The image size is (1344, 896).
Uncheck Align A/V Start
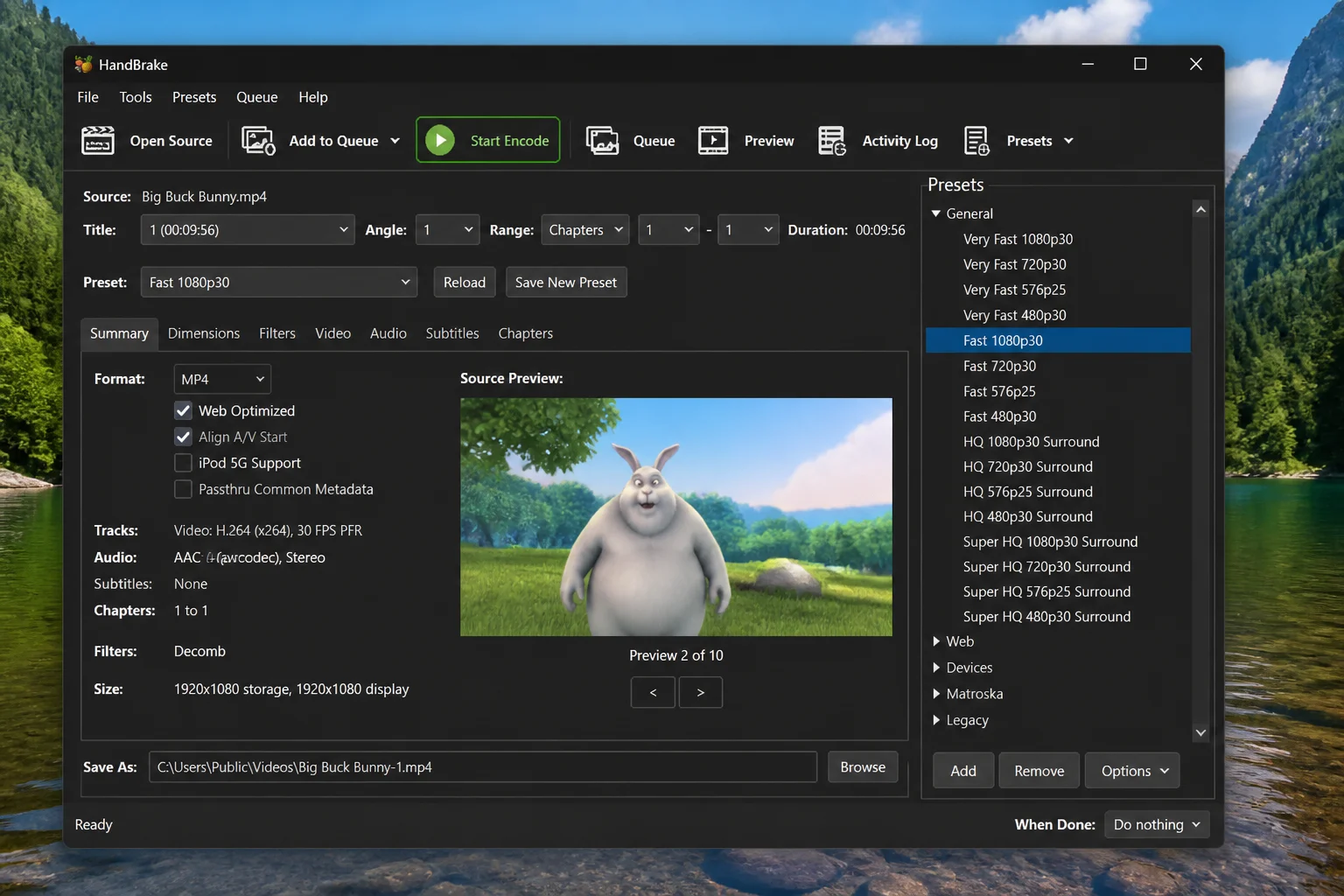click(183, 437)
